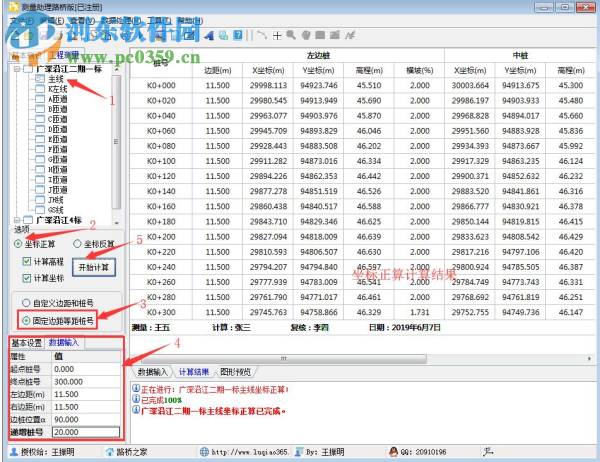600x462 pixels.
Task: Select the crosshair tool in the toolbar
Action: pos(277,36)
